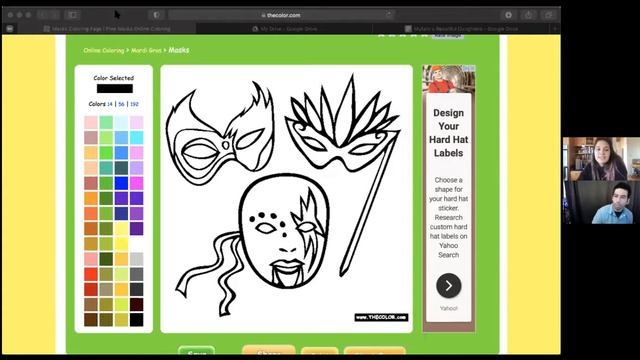640x360 pixels.
Task: Switch to the Masks Coloring Page tab
Action: click(x=107, y=29)
